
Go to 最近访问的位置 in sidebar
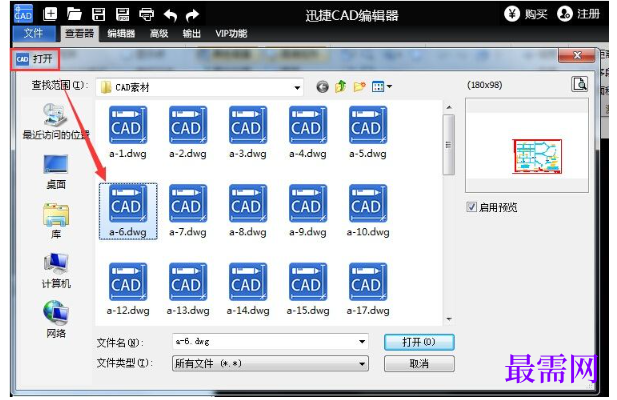[x=56, y=122]
